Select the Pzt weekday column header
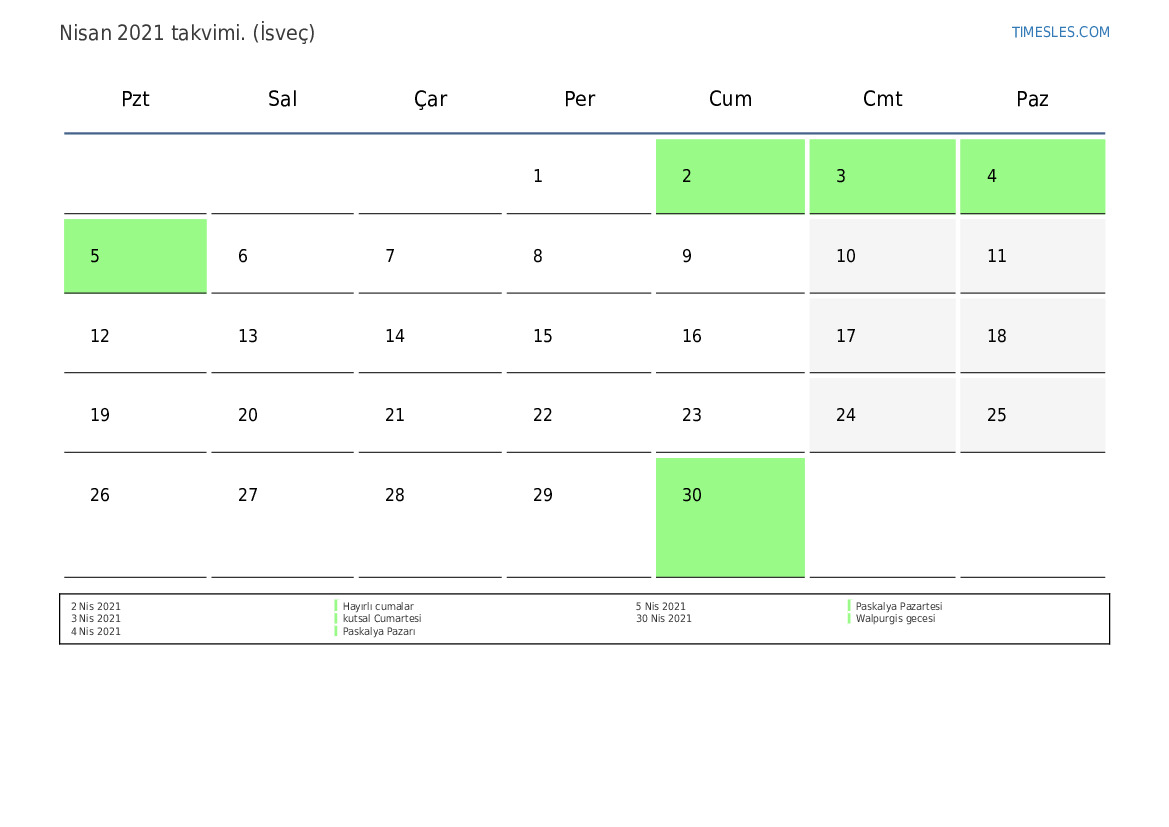The width and height of the screenshot is (1169, 827). click(x=135, y=99)
